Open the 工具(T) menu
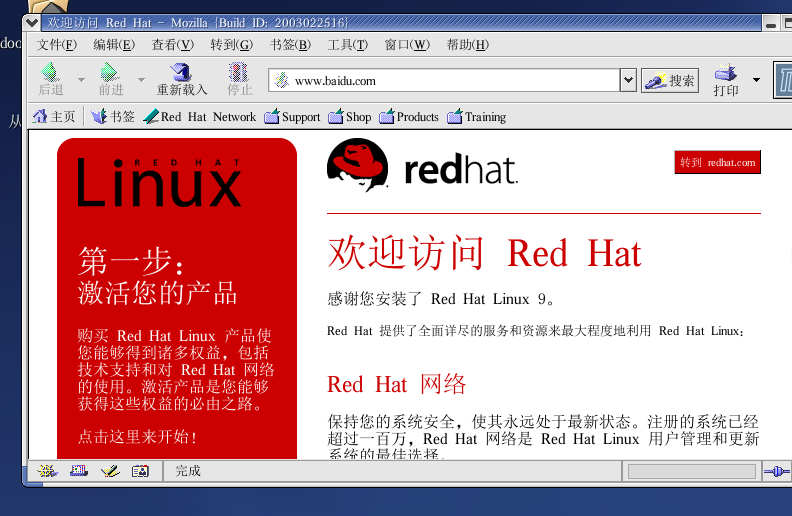Image resolution: width=792 pixels, height=516 pixels. [x=348, y=45]
